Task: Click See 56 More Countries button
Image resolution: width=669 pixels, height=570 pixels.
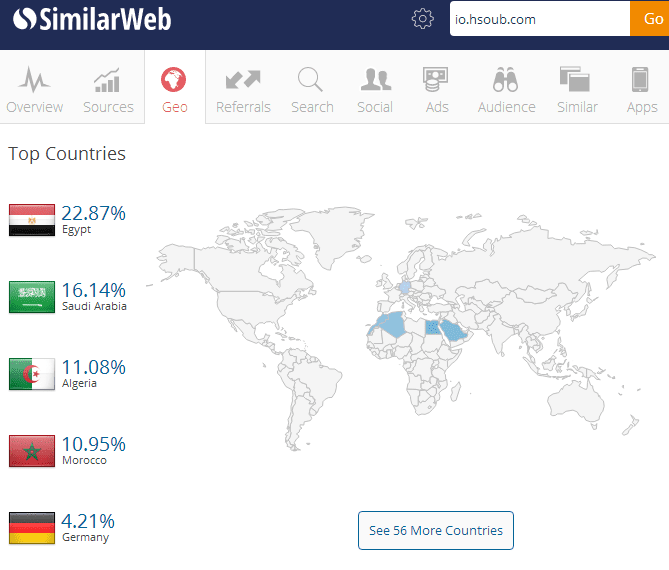Action: pyautogui.click(x=435, y=530)
